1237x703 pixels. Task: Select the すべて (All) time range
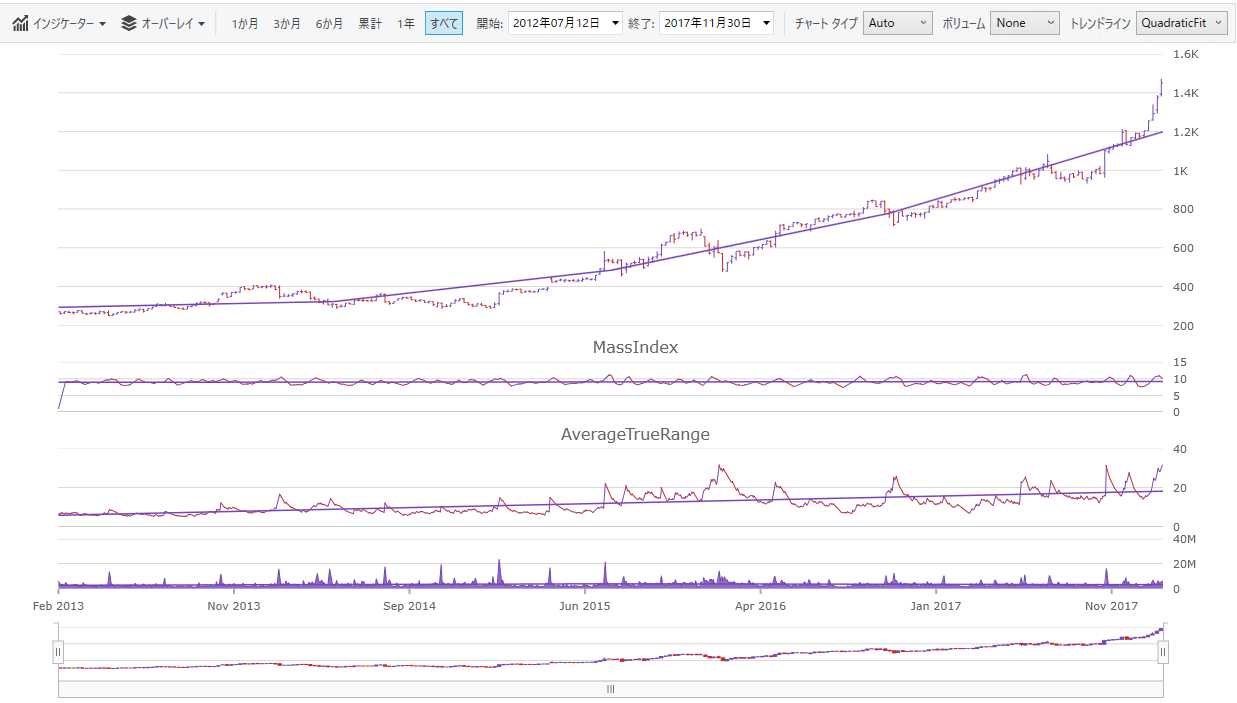coord(443,22)
